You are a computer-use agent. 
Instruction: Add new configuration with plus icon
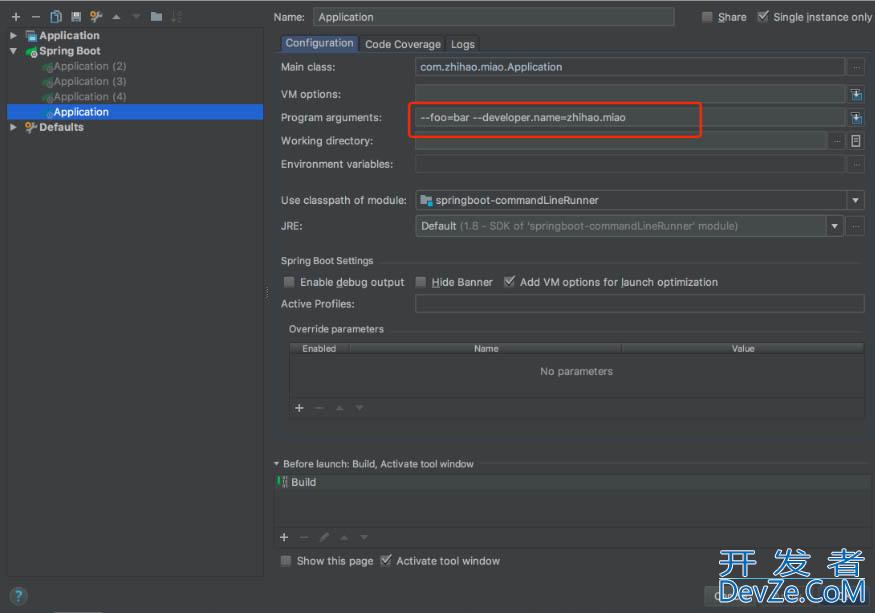click(x=16, y=17)
